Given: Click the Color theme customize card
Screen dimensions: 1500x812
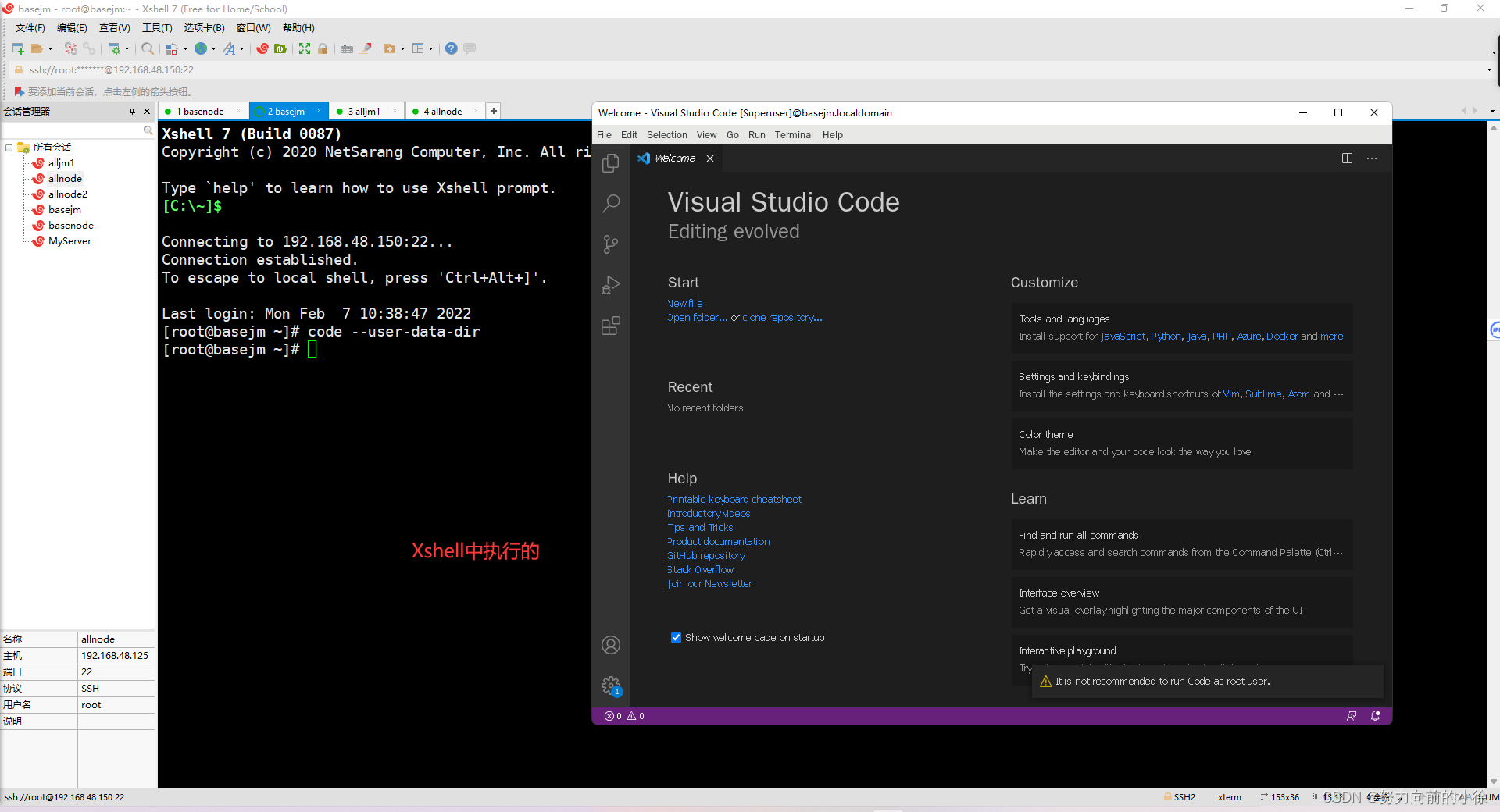Looking at the screenshot, I should 1182,443.
